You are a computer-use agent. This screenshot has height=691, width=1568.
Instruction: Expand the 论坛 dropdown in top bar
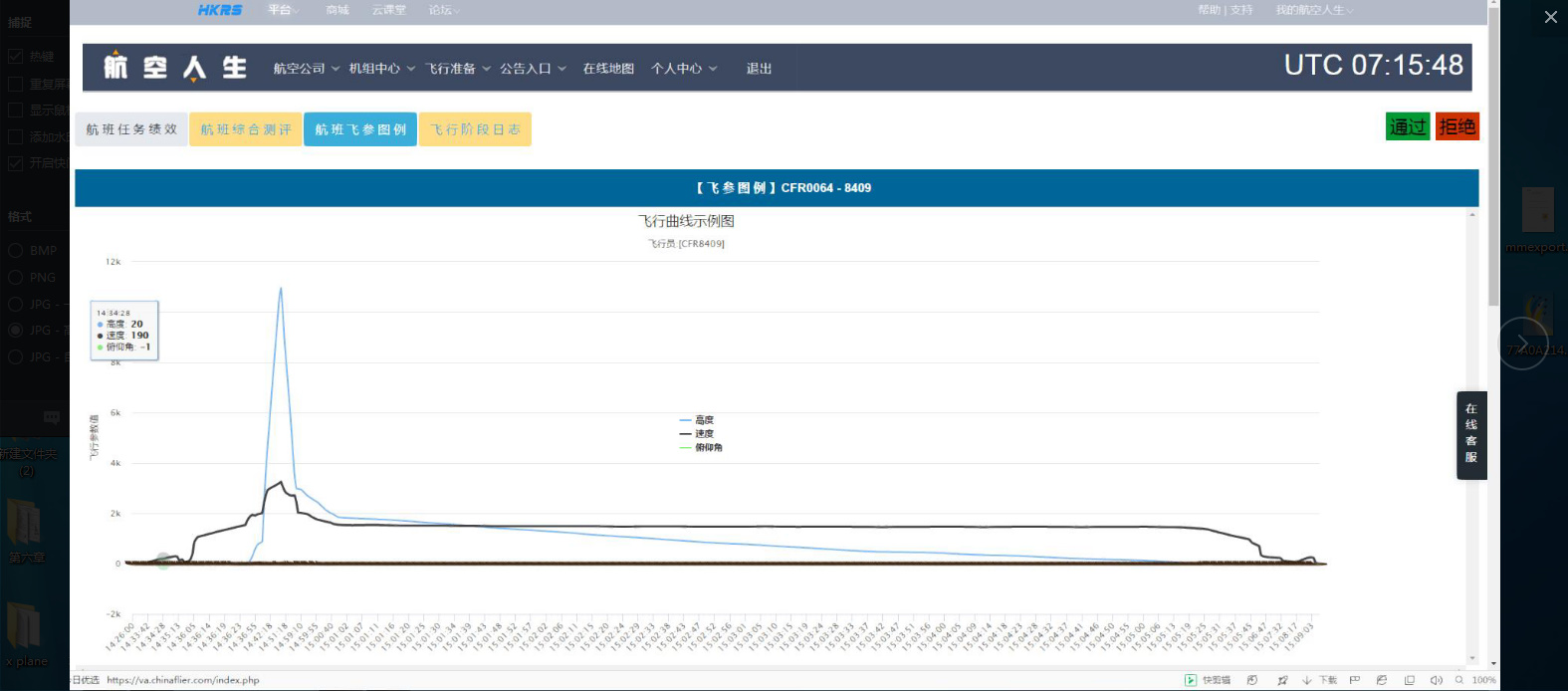click(x=444, y=10)
